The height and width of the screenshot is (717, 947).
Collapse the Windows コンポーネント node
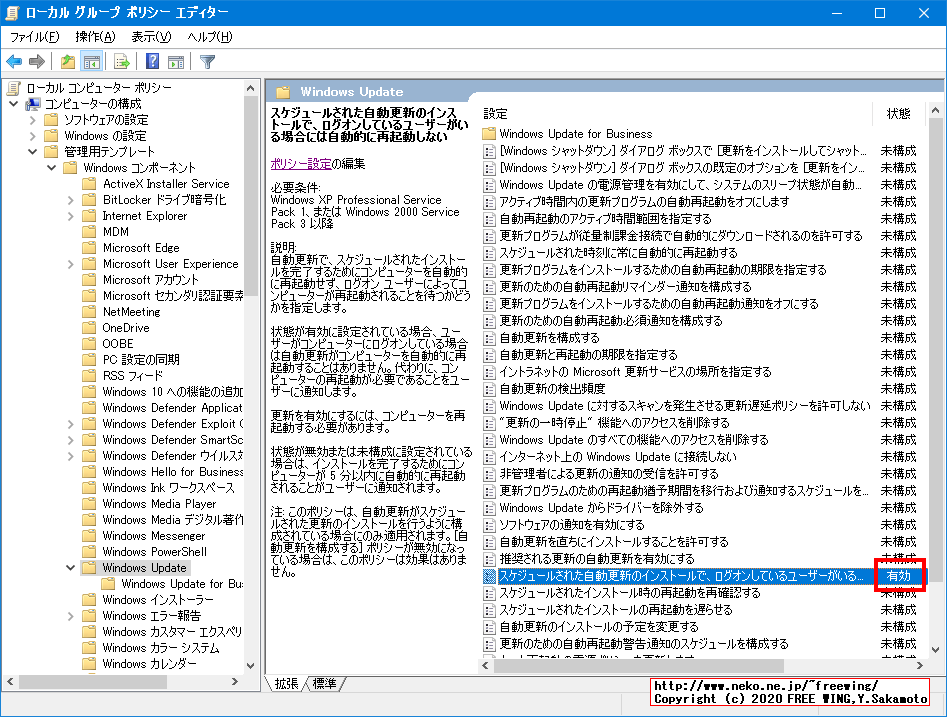coord(49,167)
